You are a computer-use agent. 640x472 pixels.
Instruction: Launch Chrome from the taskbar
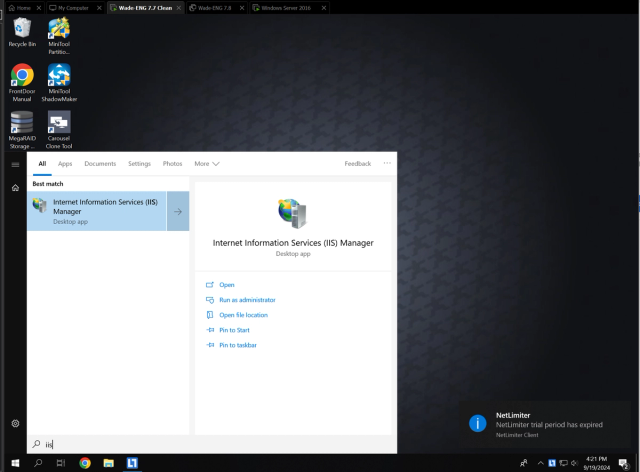pyautogui.click(x=85, y=463)
